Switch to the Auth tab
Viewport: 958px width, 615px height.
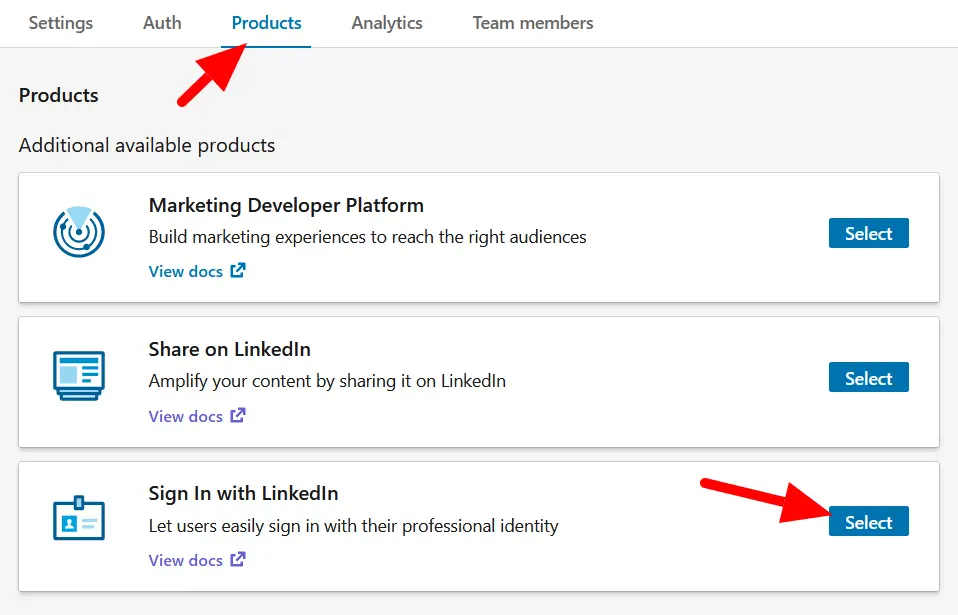(162, 23)
